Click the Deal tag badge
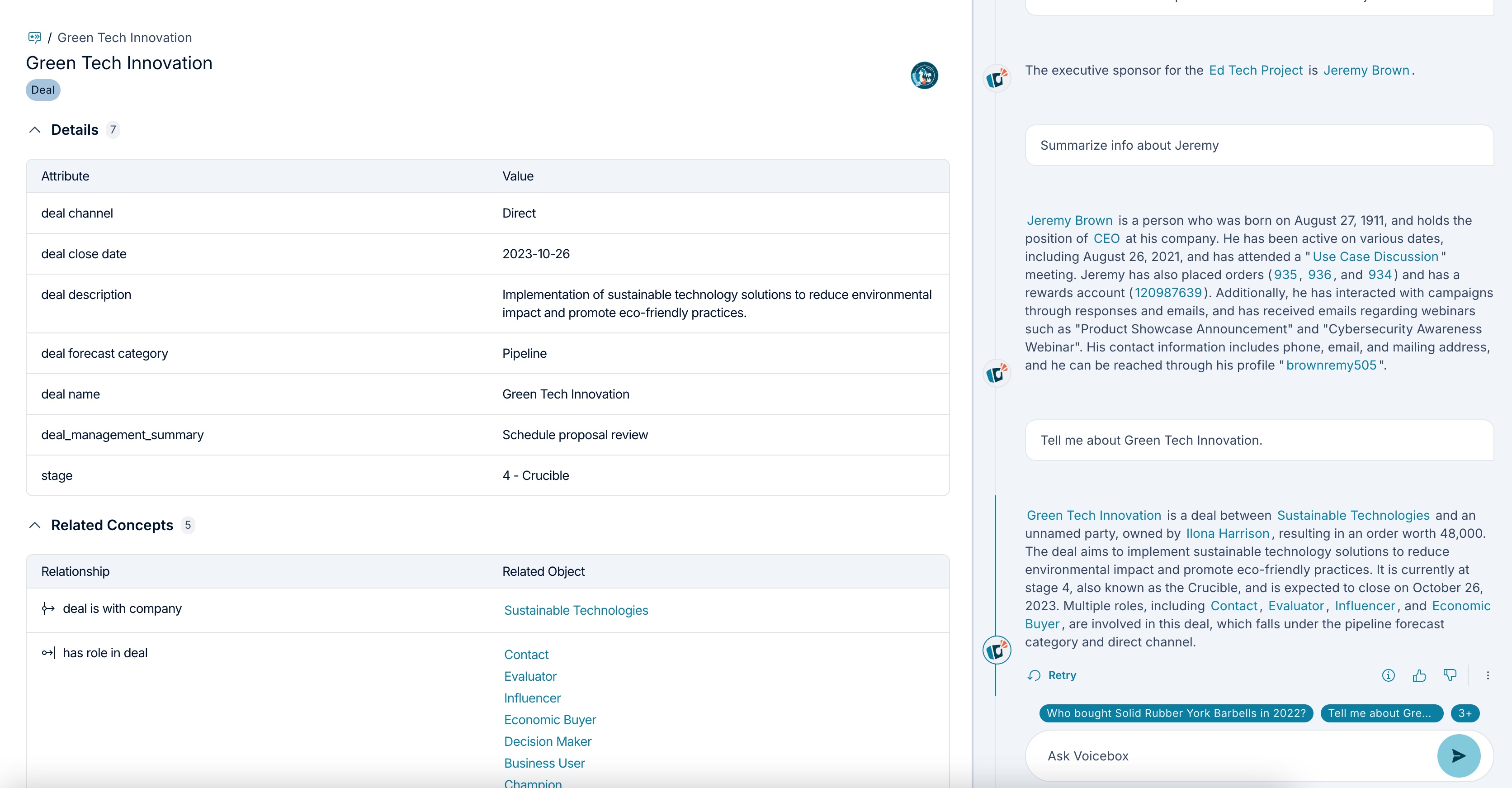Screen dimensions: 1512x788 coord(43,90)
